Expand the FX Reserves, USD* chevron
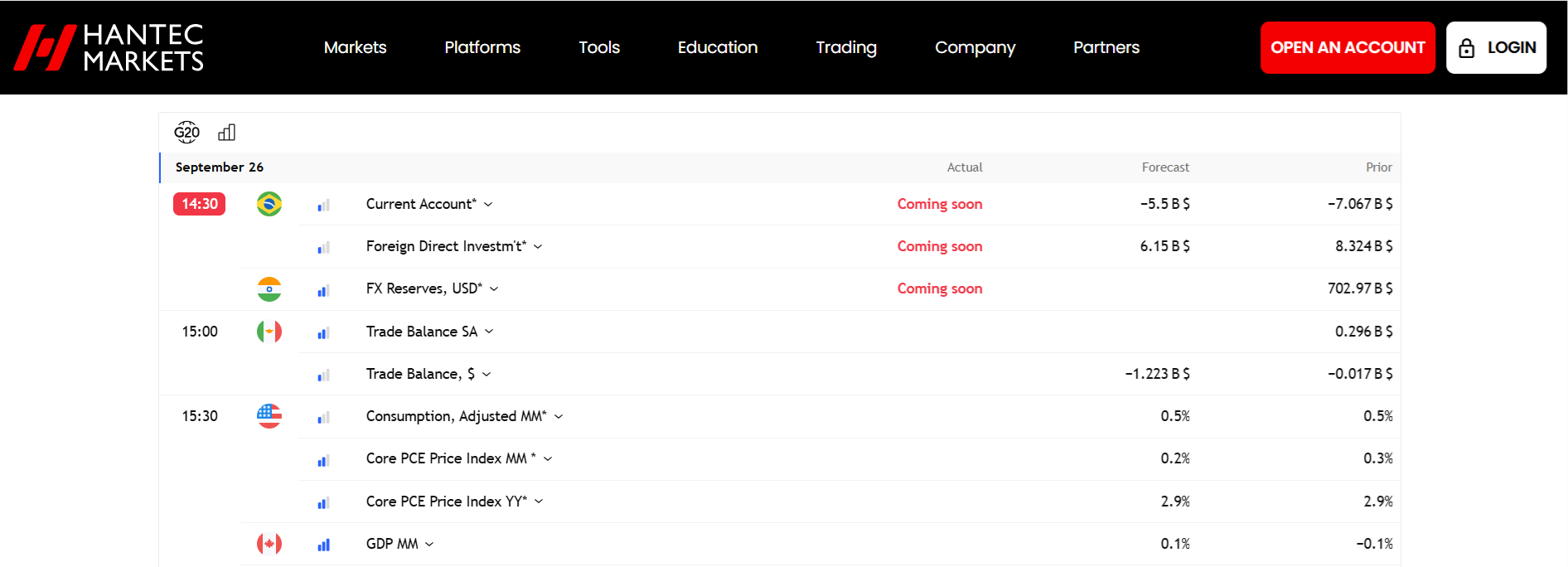The height and width of the screenshot is (567, 1568). tap(494, 289)
